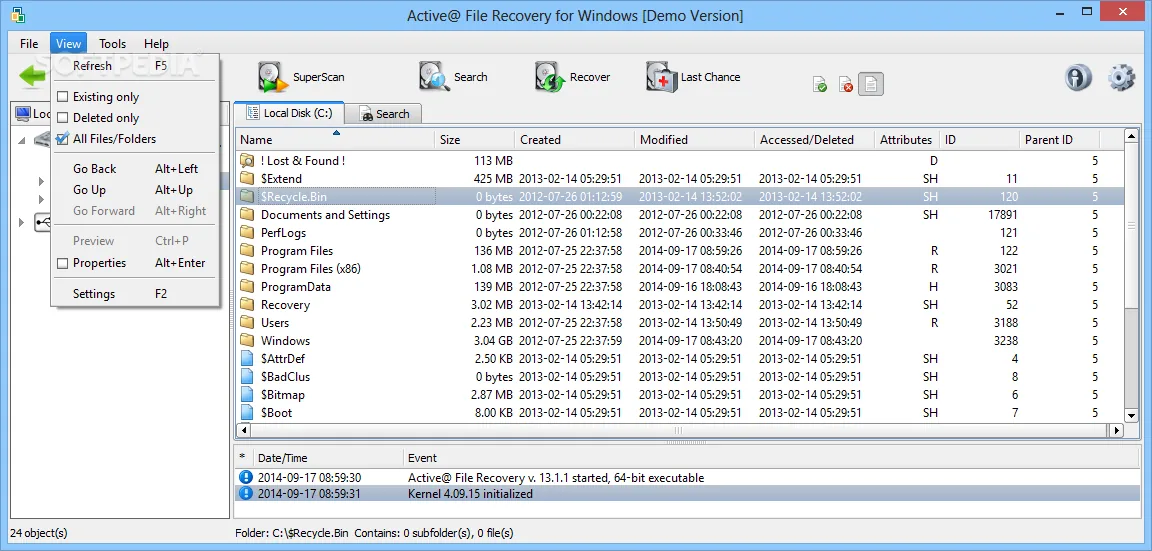
Task: Click file list horizontal scrollbar right arrow
Action: coord(1117,431)
